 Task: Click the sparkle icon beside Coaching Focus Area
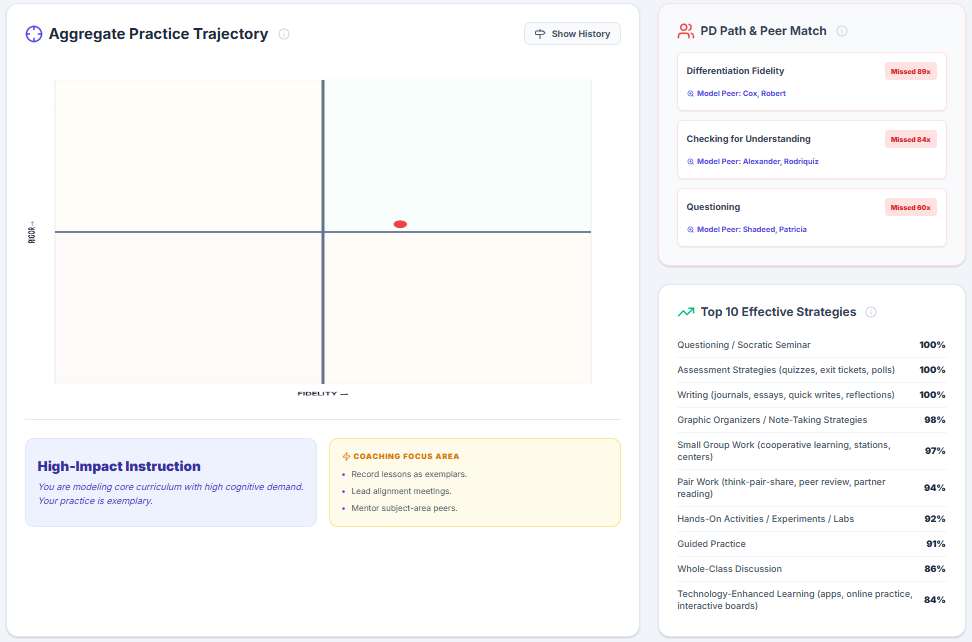pos(346,456)
